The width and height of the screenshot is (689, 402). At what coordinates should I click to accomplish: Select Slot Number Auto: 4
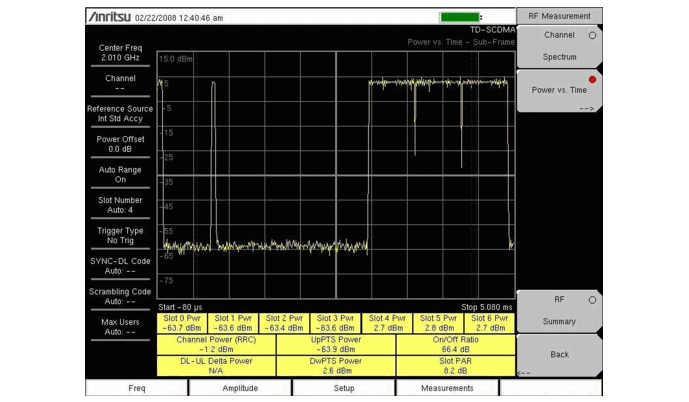[x=120, y=205]
